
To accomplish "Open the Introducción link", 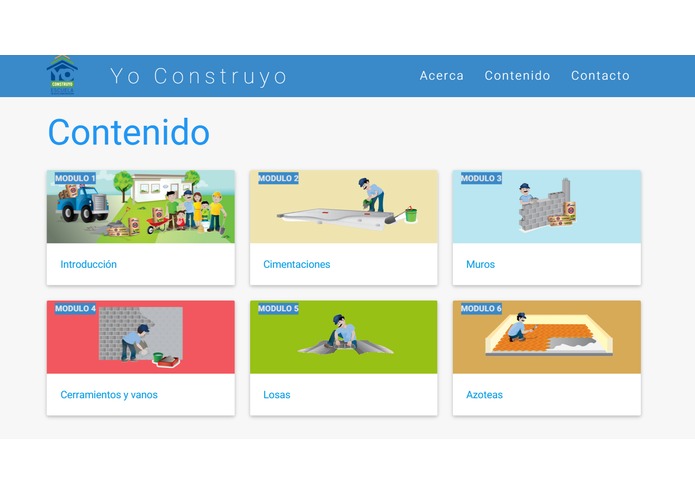I will coord(89,265).
